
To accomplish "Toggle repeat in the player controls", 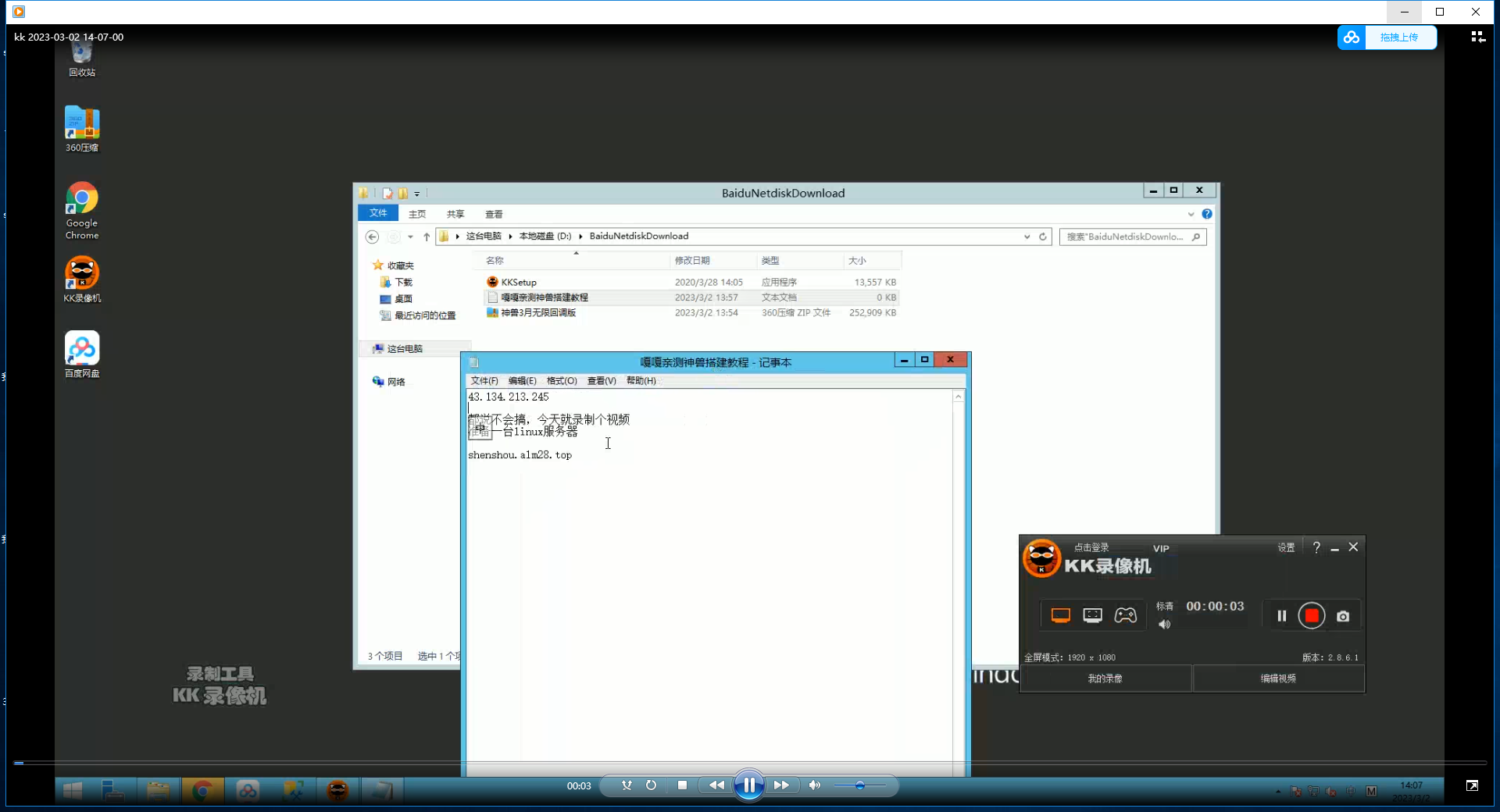I will [651, 785].
